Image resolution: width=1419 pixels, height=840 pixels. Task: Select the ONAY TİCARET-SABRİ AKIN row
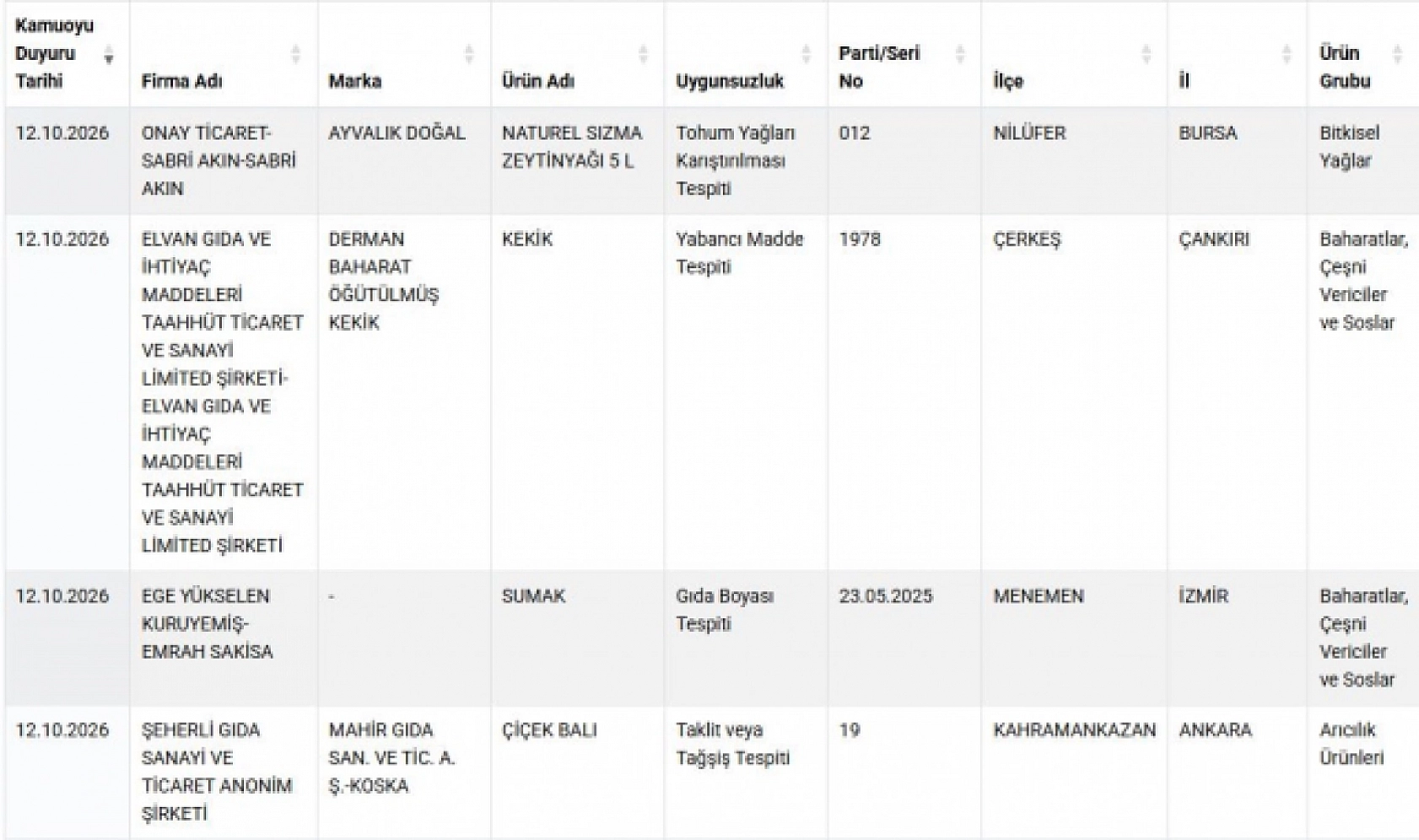coord(709,160)
